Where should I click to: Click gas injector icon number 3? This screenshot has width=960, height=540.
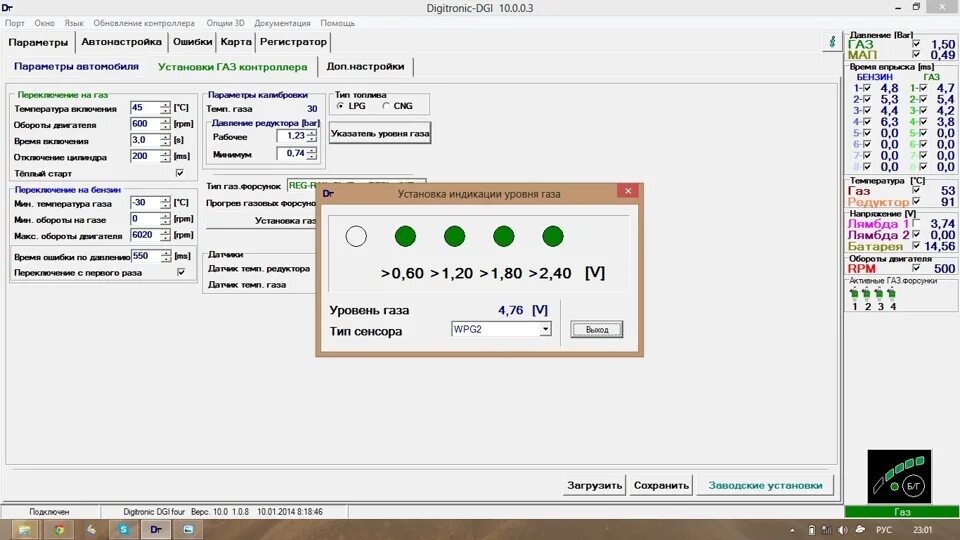879,293
